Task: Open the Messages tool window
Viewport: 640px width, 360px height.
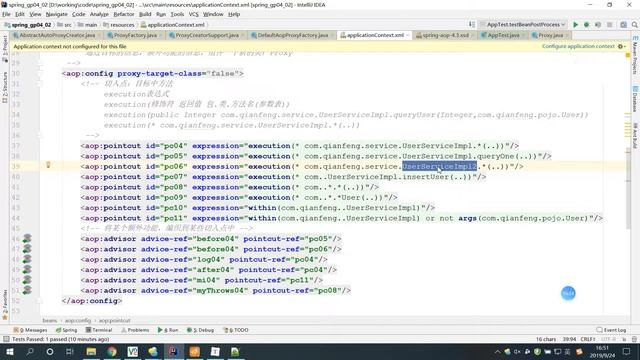Action: pyautogui.click(x=30, y=330)
